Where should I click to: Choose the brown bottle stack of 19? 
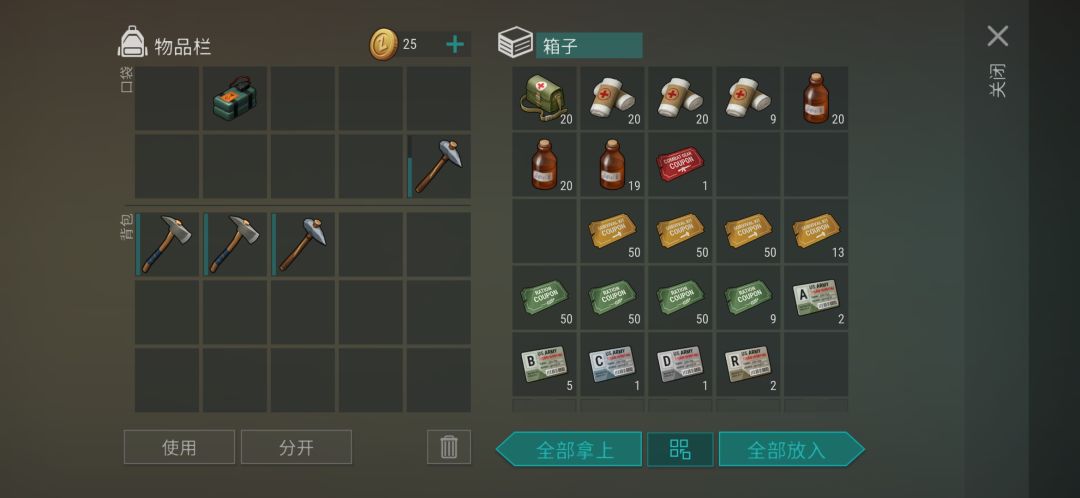(x=612, y=165)
